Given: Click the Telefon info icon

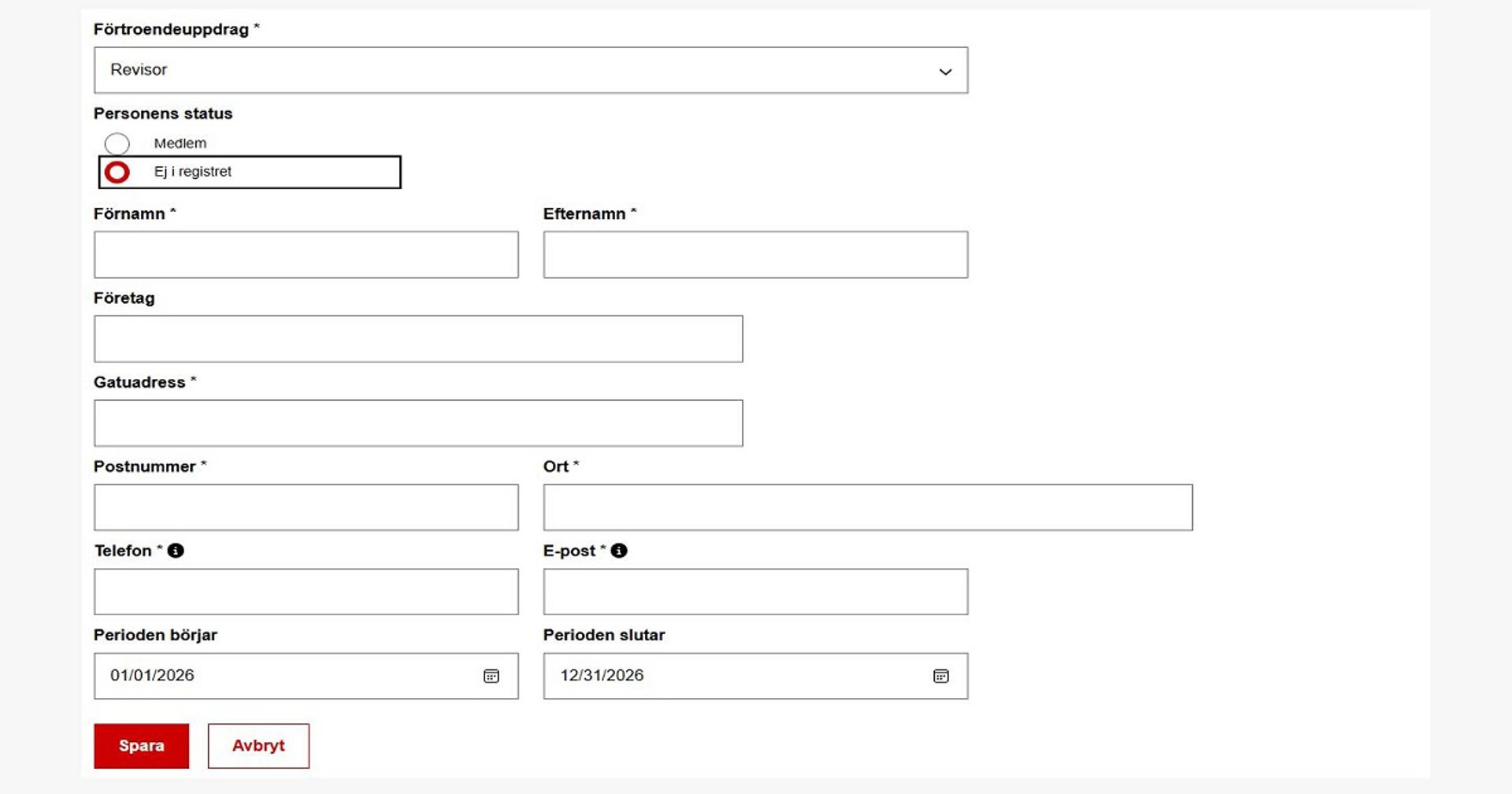Looking at the screenshot, I should coord(176,551).
